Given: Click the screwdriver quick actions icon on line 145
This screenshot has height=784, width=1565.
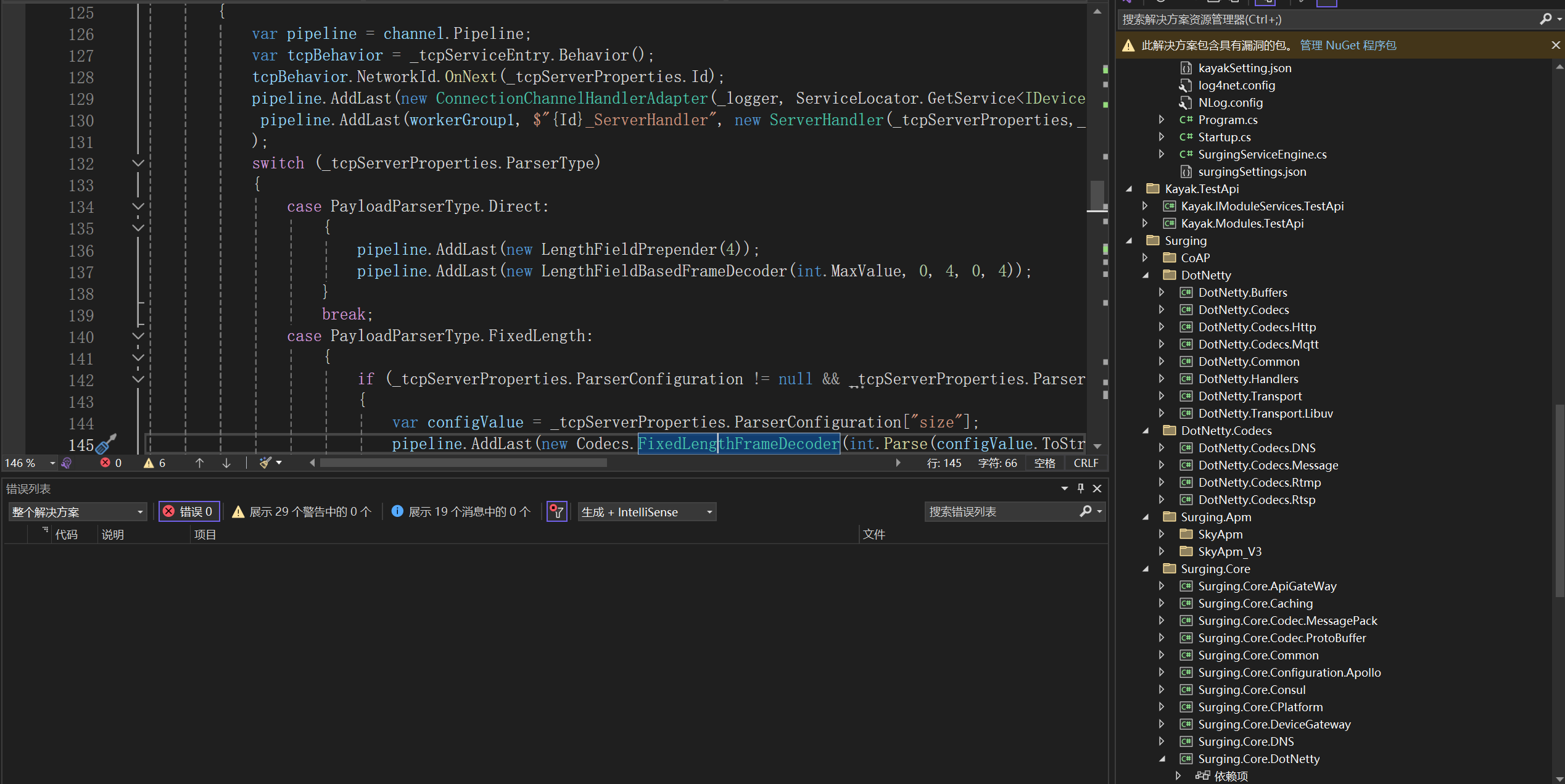Looking at the screenshot, I should pos(106,444).
